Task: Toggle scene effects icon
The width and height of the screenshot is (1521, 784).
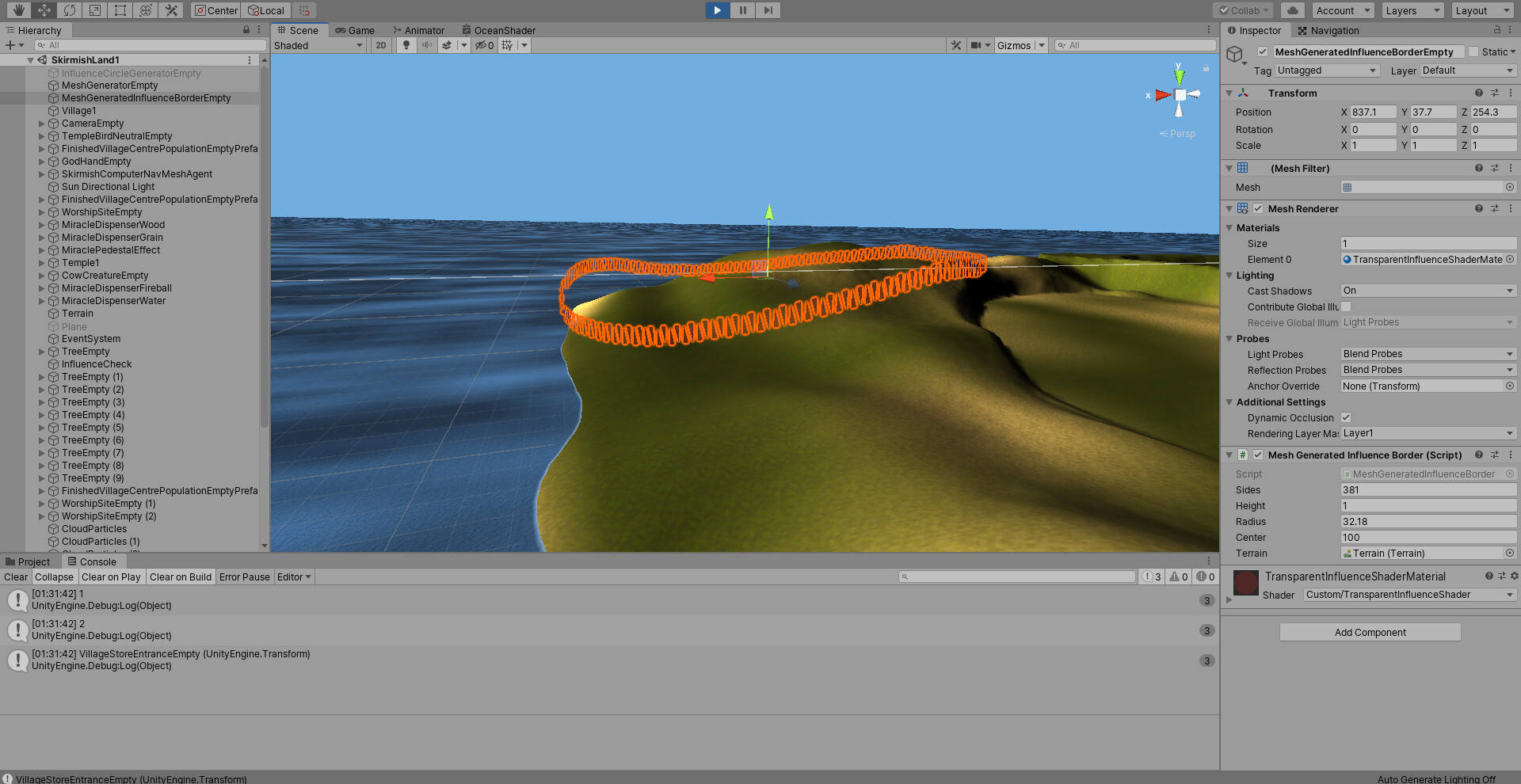Action: point(447,45)
